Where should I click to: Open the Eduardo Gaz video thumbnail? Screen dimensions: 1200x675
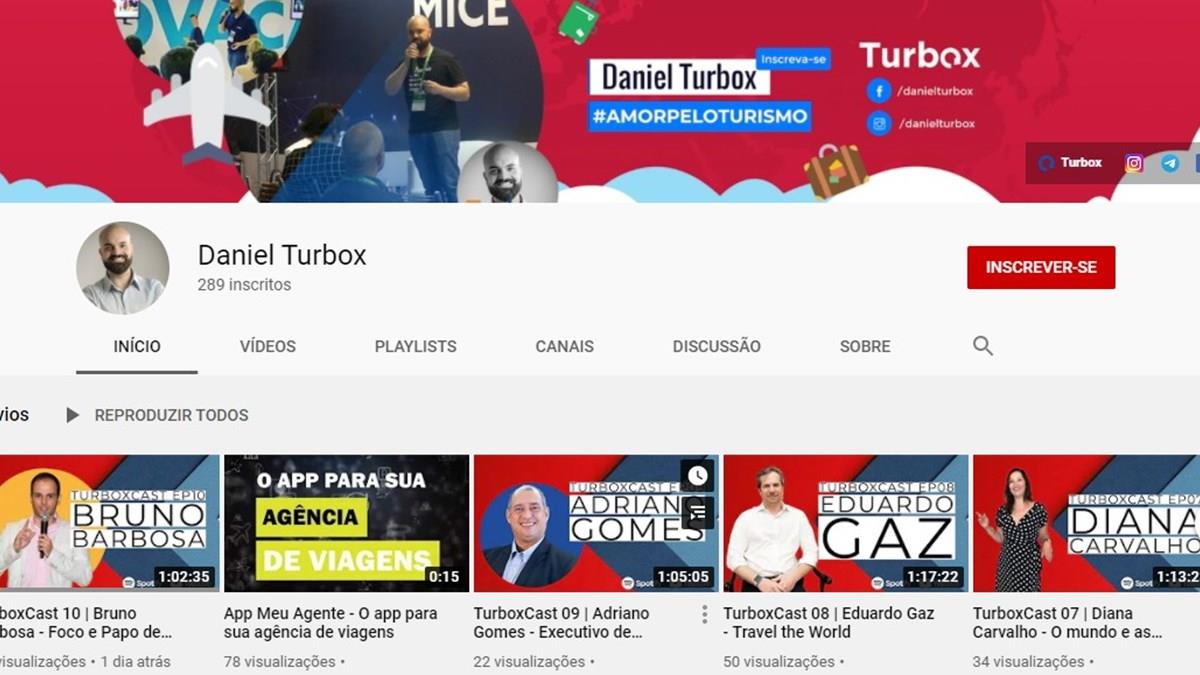pyautogui.click(x=845, y=523)
